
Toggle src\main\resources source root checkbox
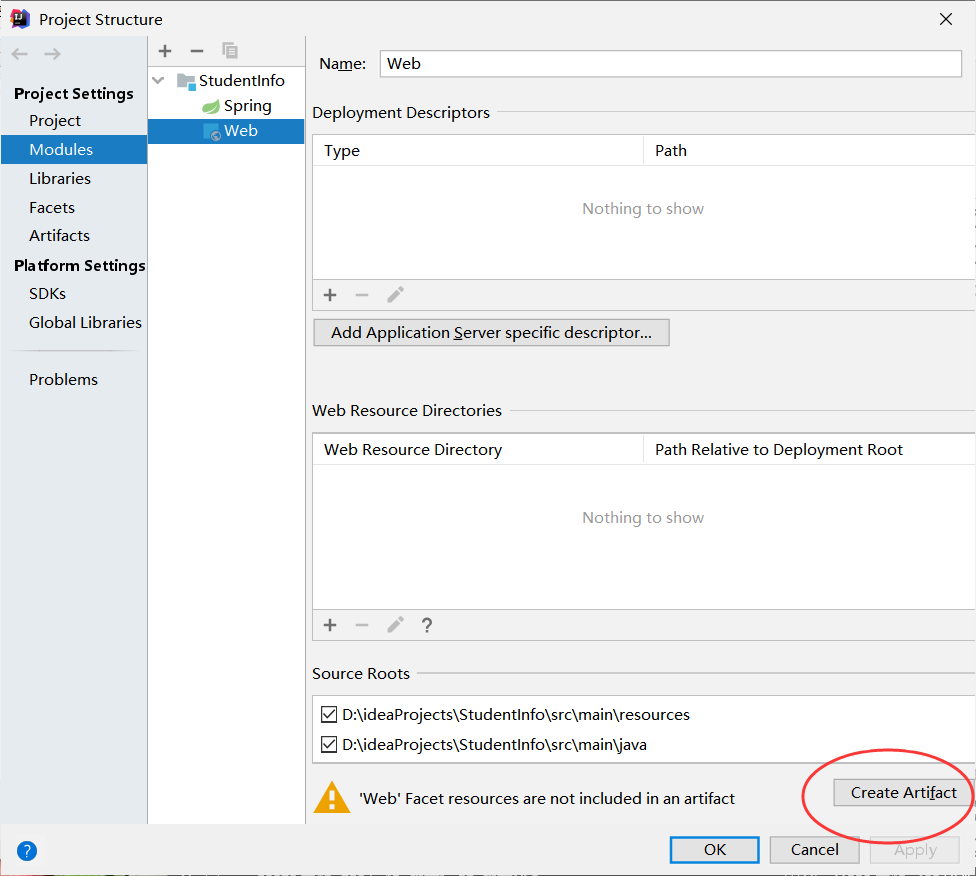329,714
